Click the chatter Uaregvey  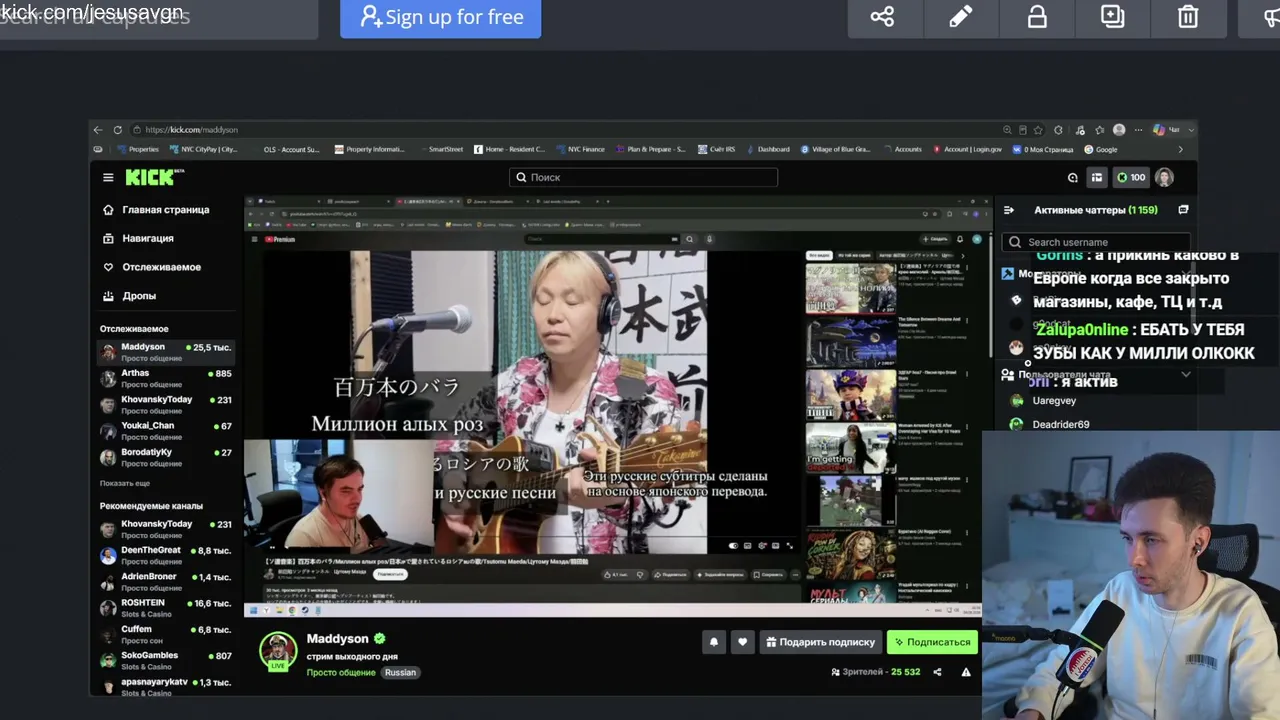pyautogui.click(x=1054, y=400)
